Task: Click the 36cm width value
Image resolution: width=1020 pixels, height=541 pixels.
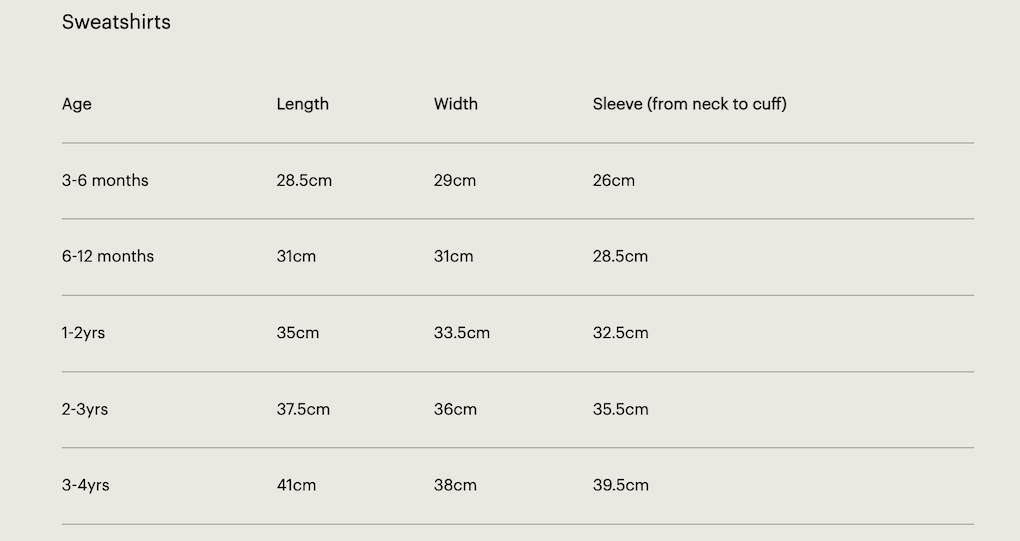Action: (455, 409)
